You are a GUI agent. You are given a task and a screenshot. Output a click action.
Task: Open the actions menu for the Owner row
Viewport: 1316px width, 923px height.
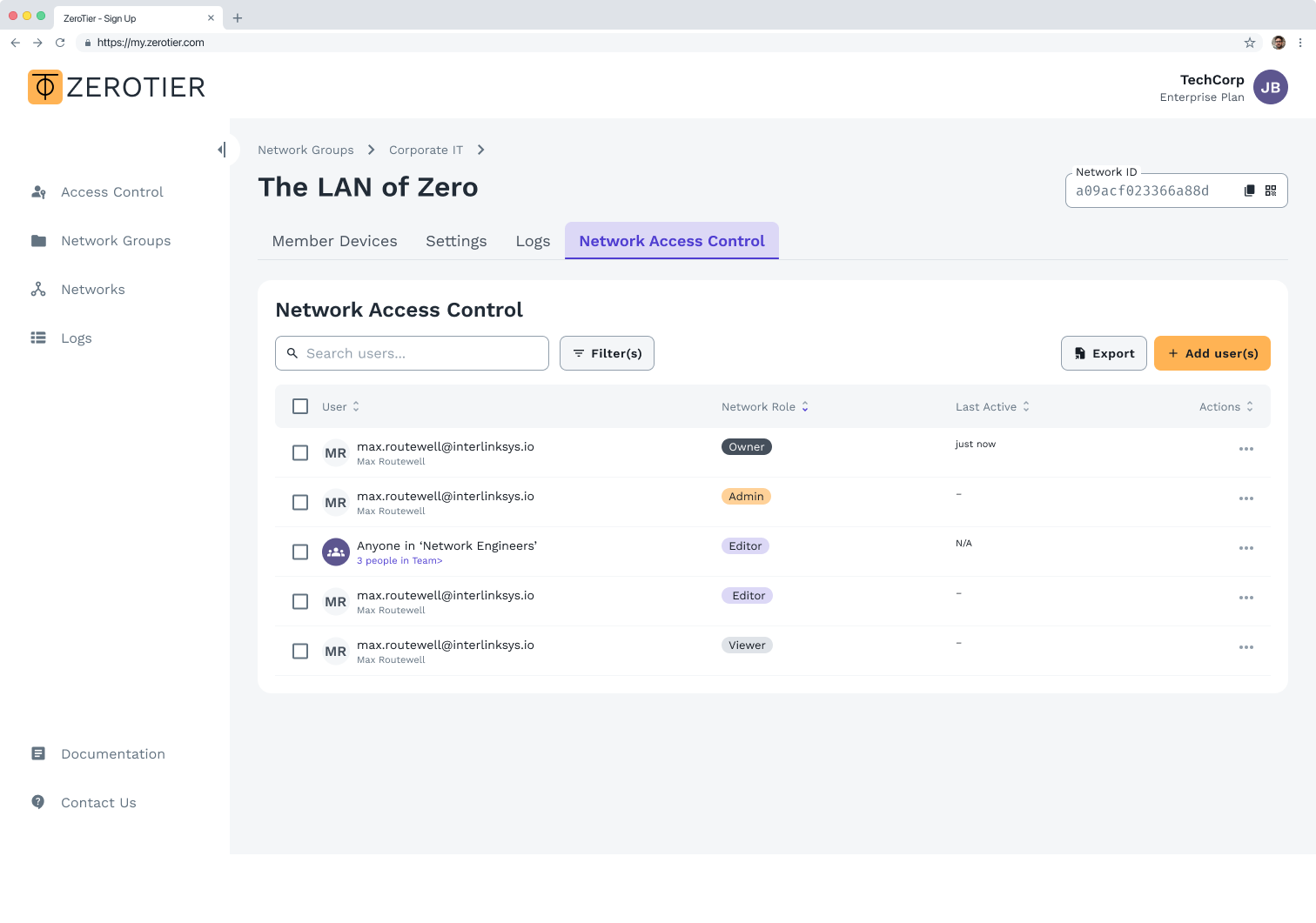[x=1245, y=449]
